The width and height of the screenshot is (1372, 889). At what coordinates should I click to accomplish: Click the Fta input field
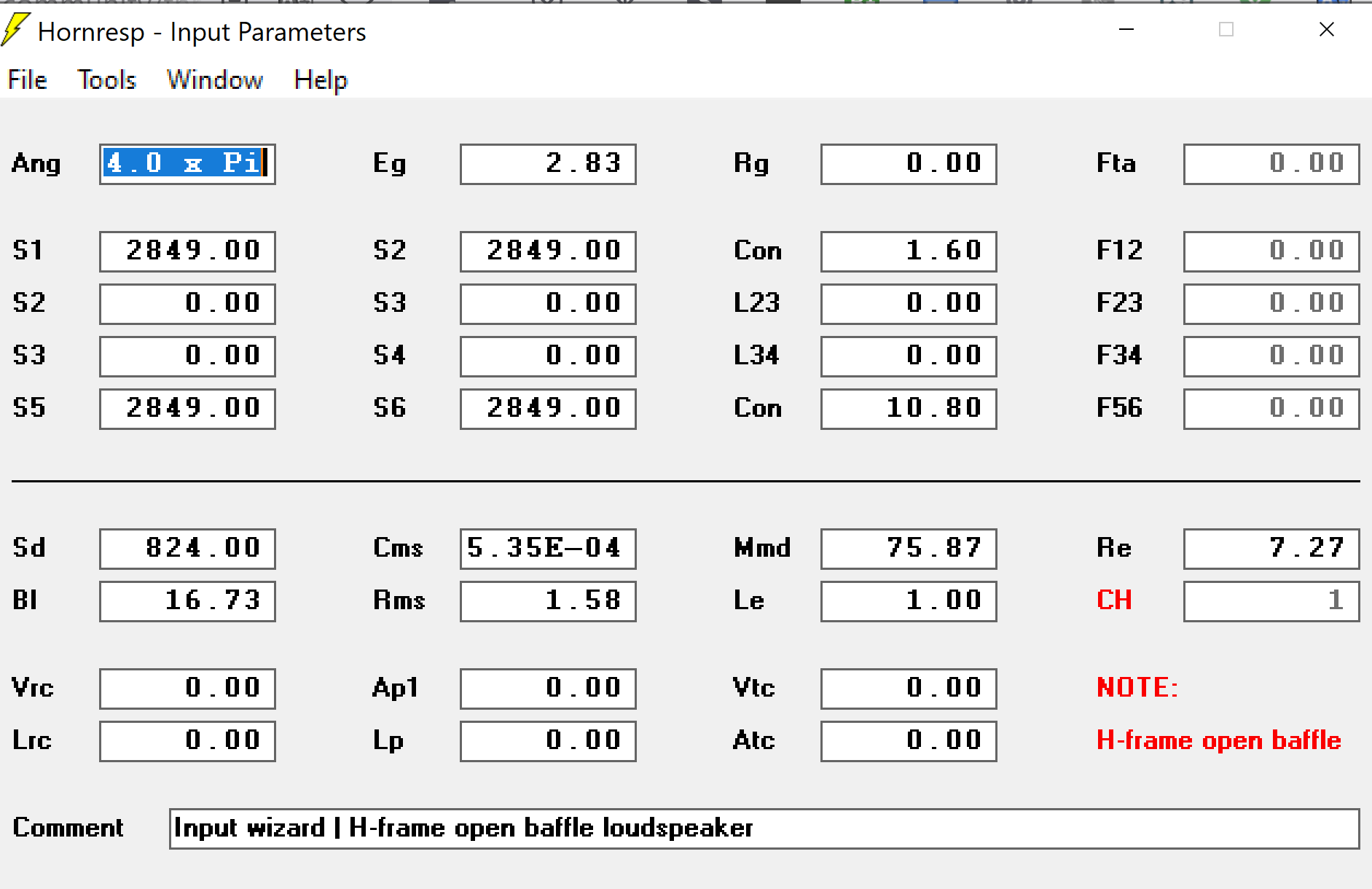(1271, 164)
